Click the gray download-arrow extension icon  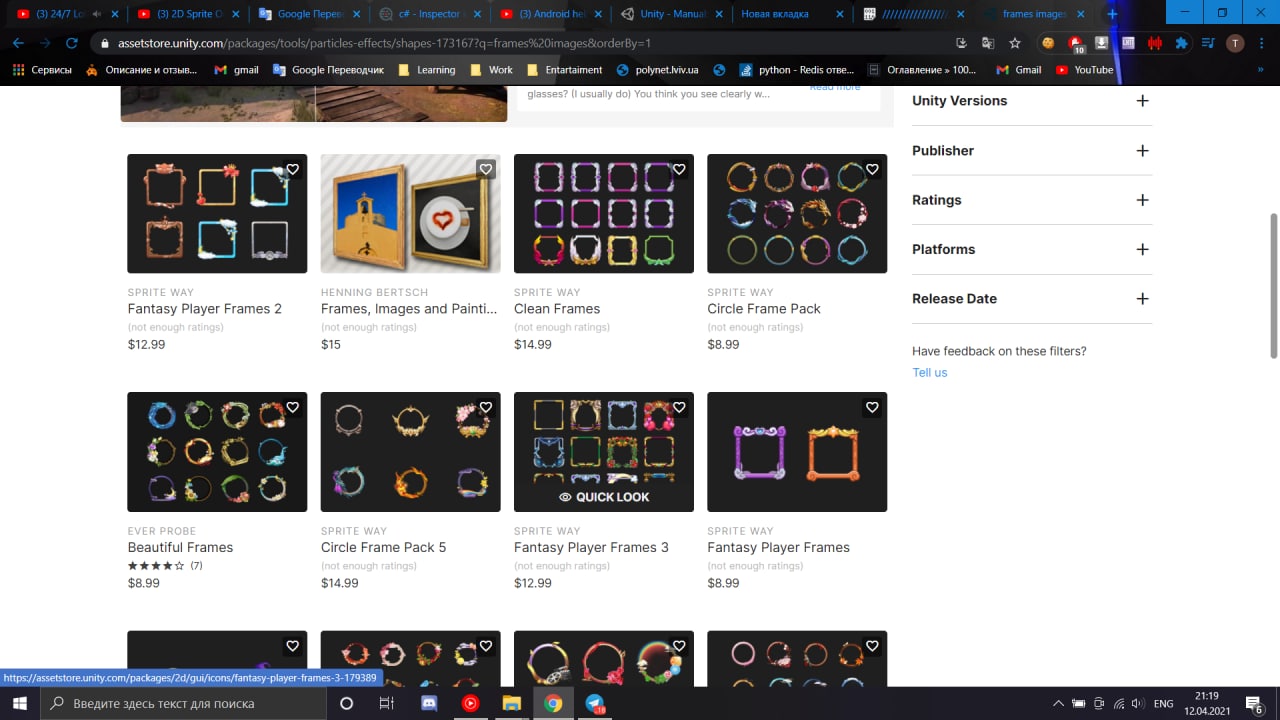pyautogui.click(x=1101, y=43)
